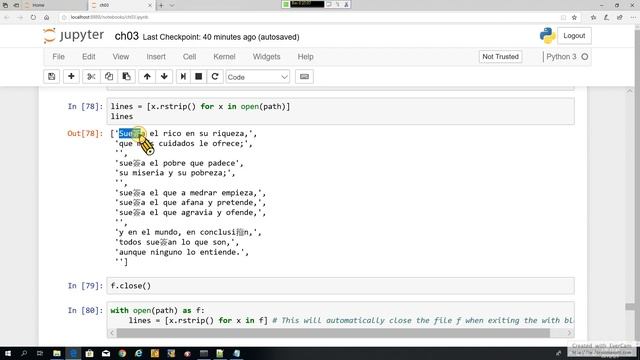Viewport: 640px width, 360px height.
Task: Open the Help menu
Action: pos(305,57)
